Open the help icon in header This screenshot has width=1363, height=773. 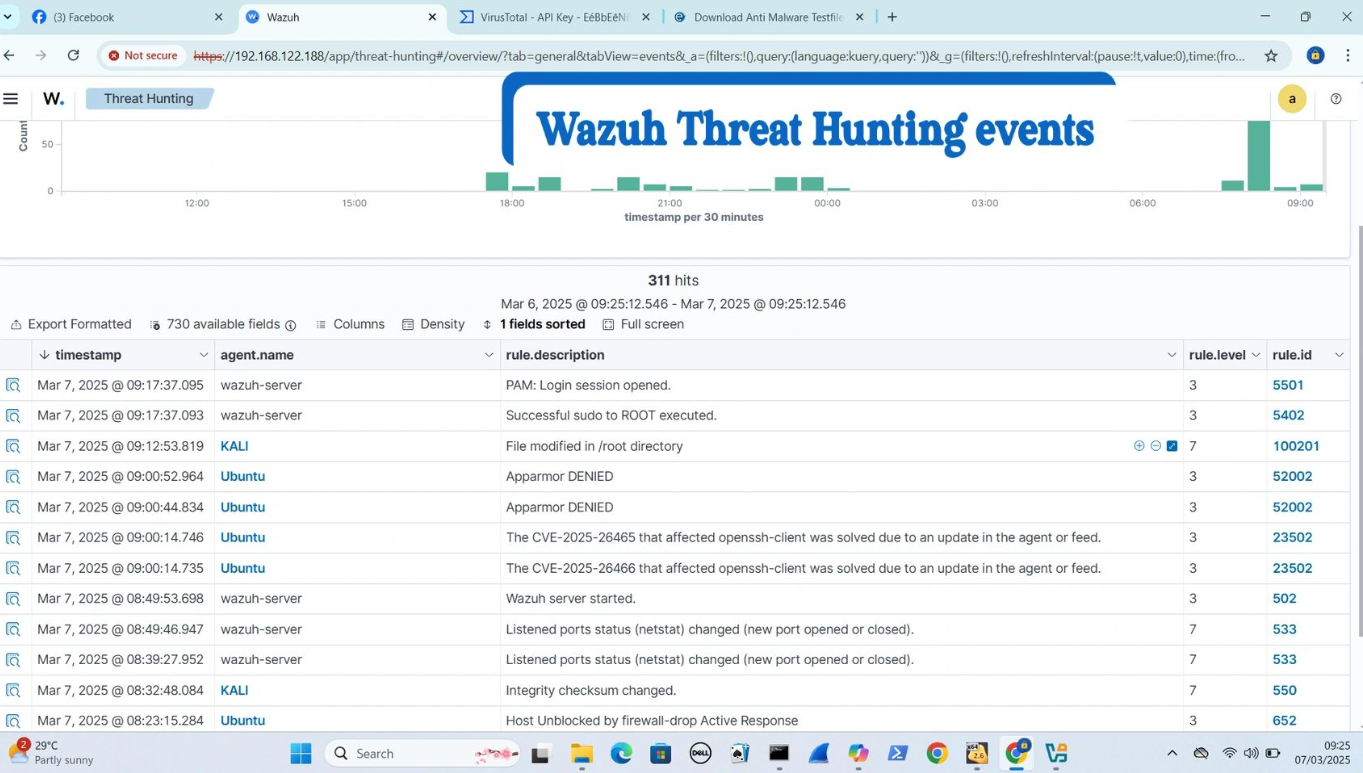tap(1336, 99)
